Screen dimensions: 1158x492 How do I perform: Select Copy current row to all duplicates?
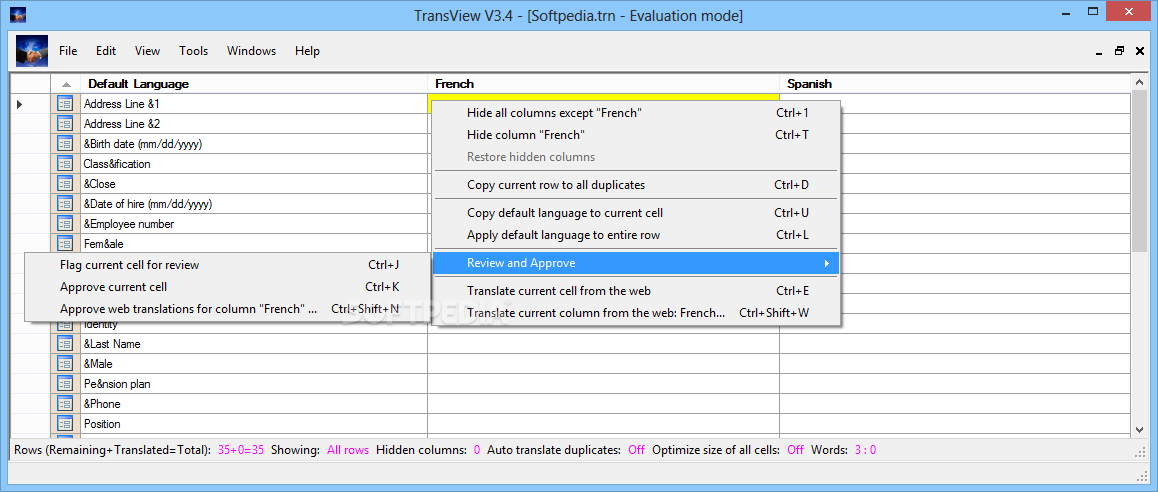[636, 185]
